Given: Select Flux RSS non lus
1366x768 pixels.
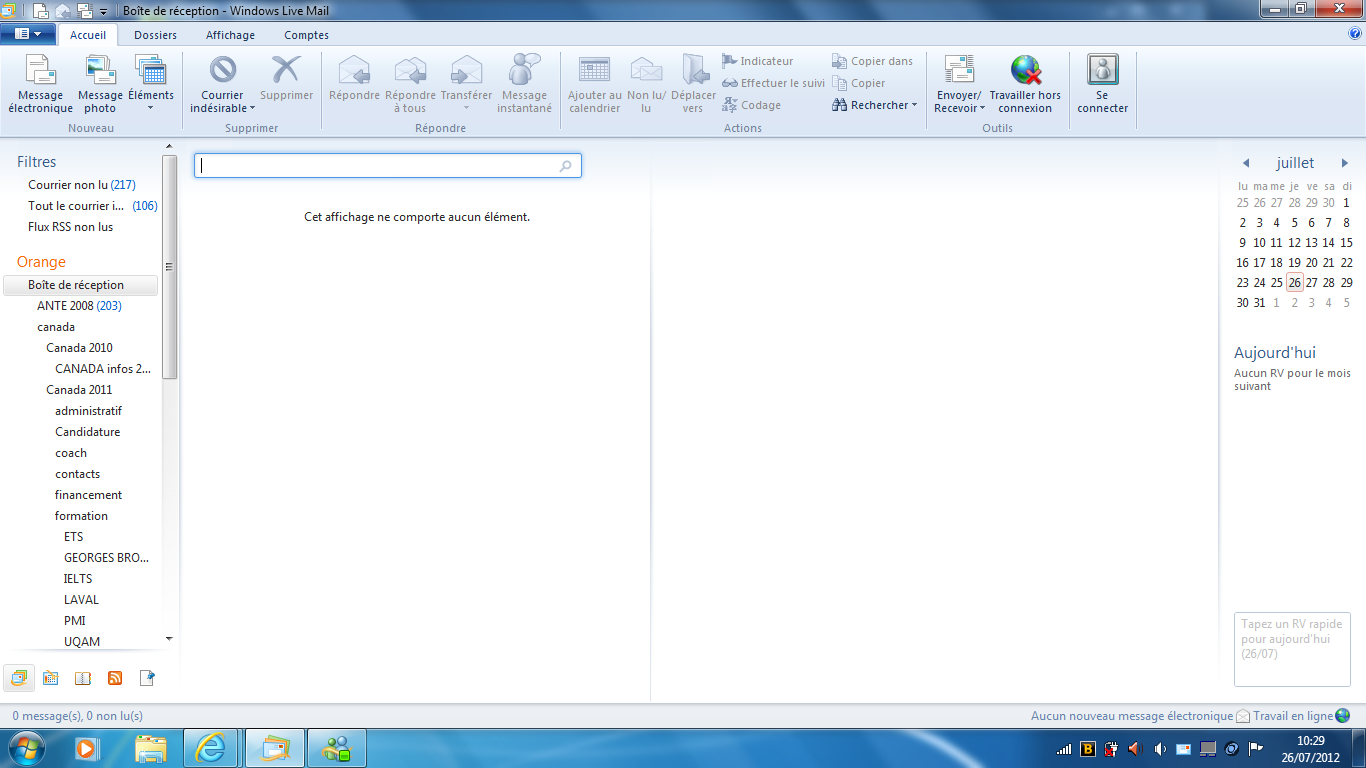Looking at the screenshot, I should [71, 227].
